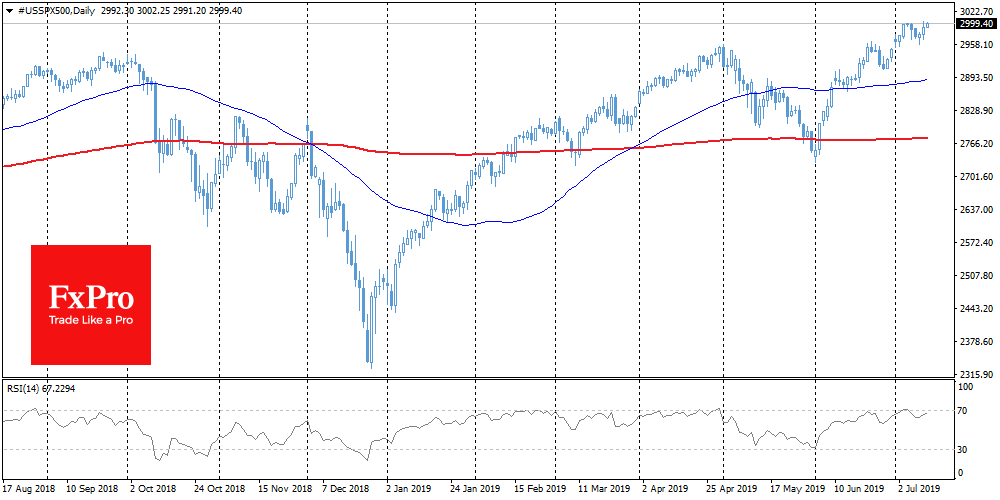The height and width of the screenshot is (500, 1000).
Task: Select the 7 Dec 2018 date marker
Action: click(343, 488)
